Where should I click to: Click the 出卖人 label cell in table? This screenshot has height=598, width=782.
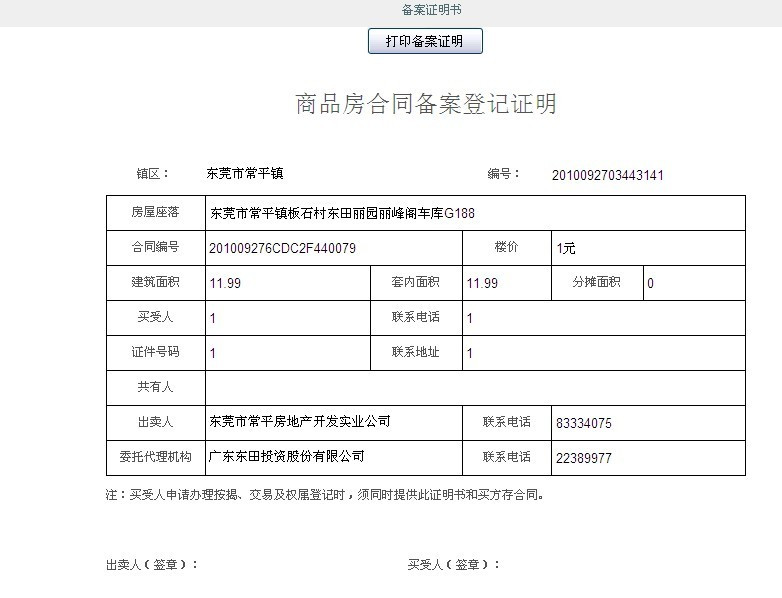156,422
